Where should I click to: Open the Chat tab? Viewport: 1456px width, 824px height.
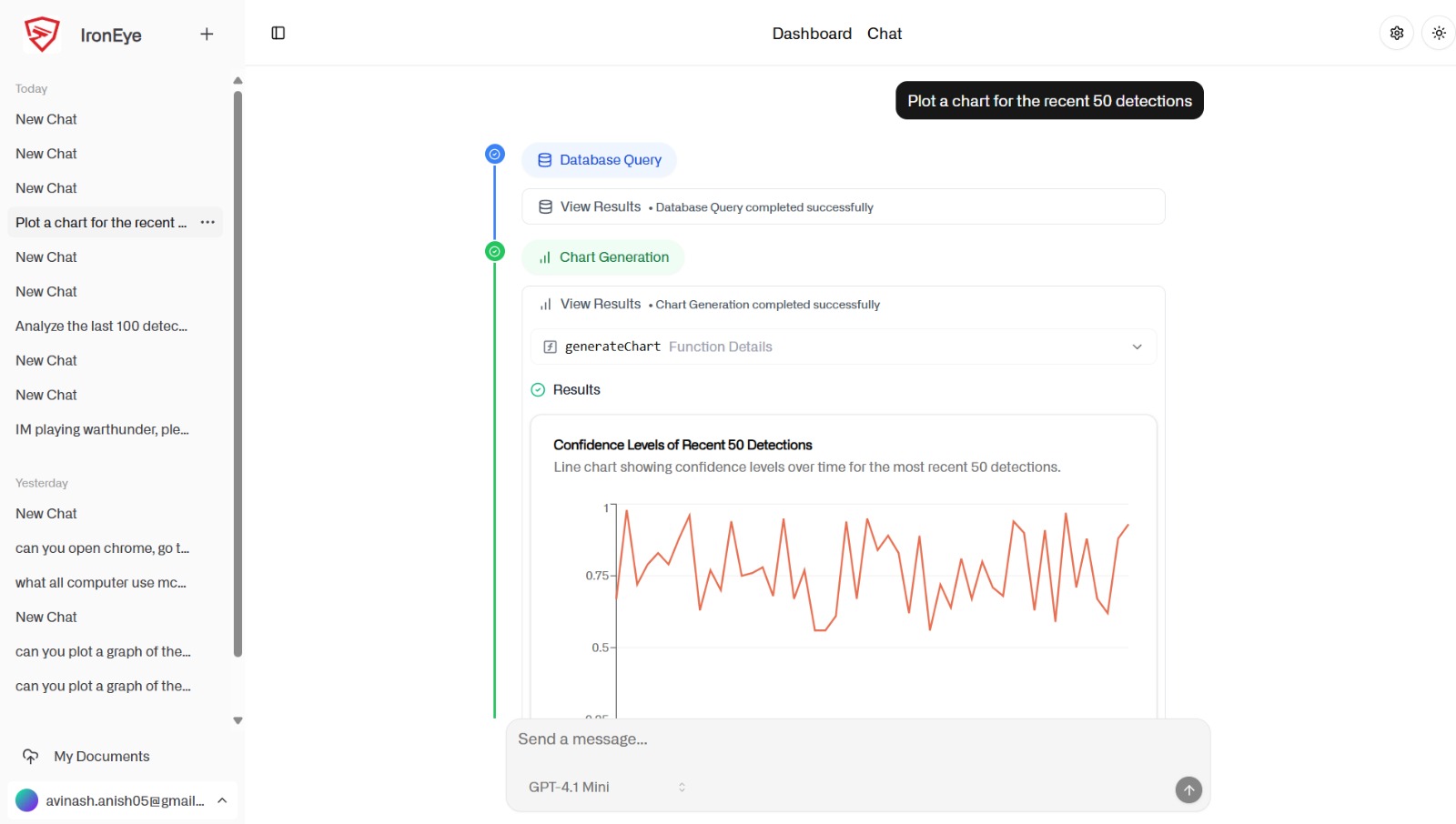point(885,34)
